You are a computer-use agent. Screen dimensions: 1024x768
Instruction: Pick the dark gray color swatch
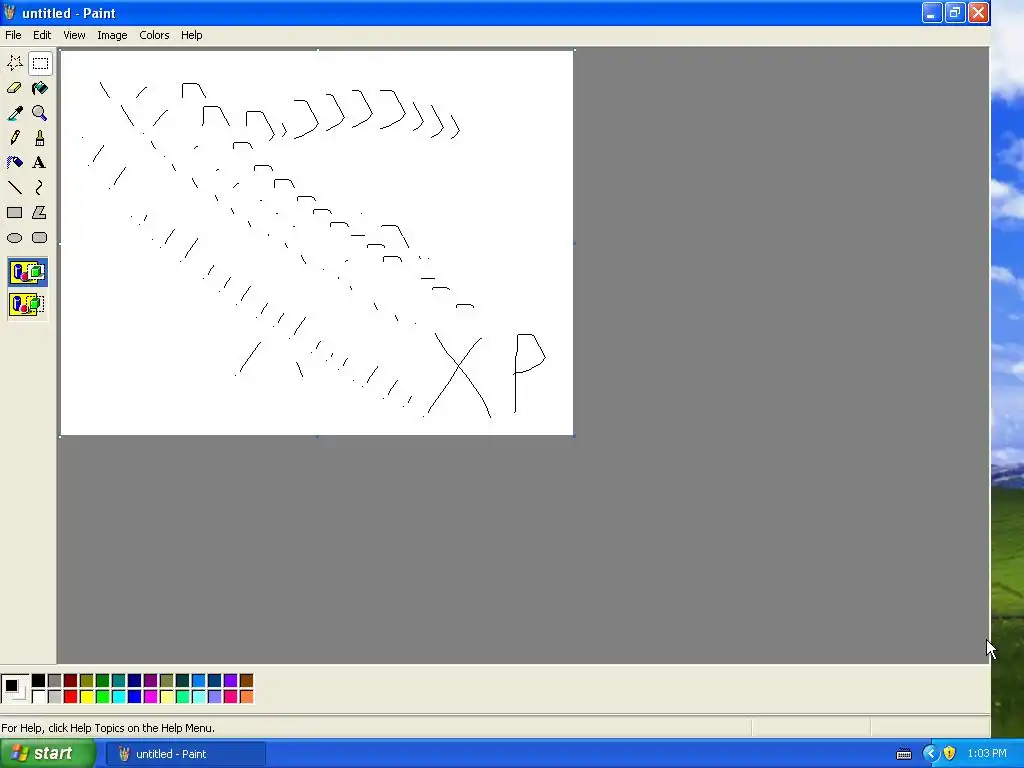pyautogui.click(x=54, y=681)
